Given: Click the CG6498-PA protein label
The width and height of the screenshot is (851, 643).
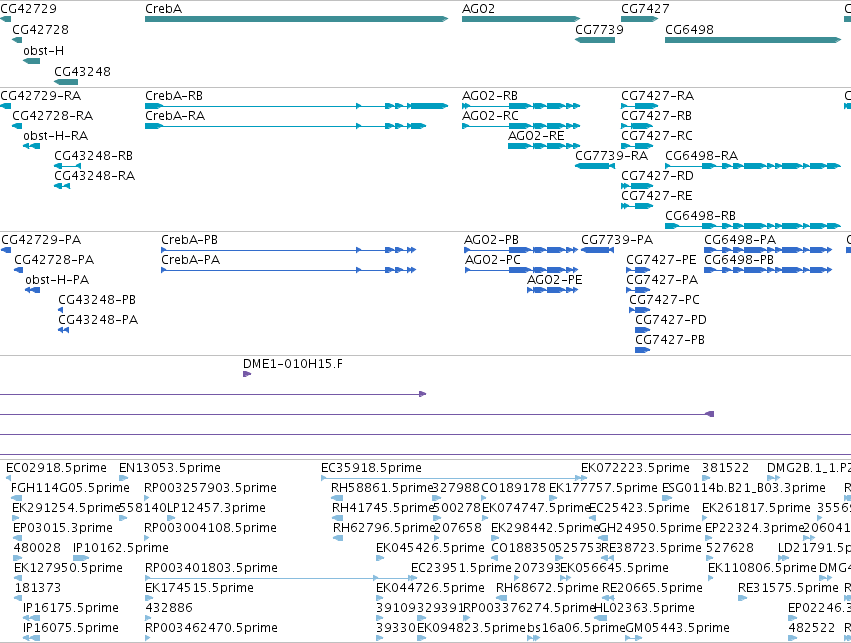Looking at the screenshot, I should click(740, 240).
